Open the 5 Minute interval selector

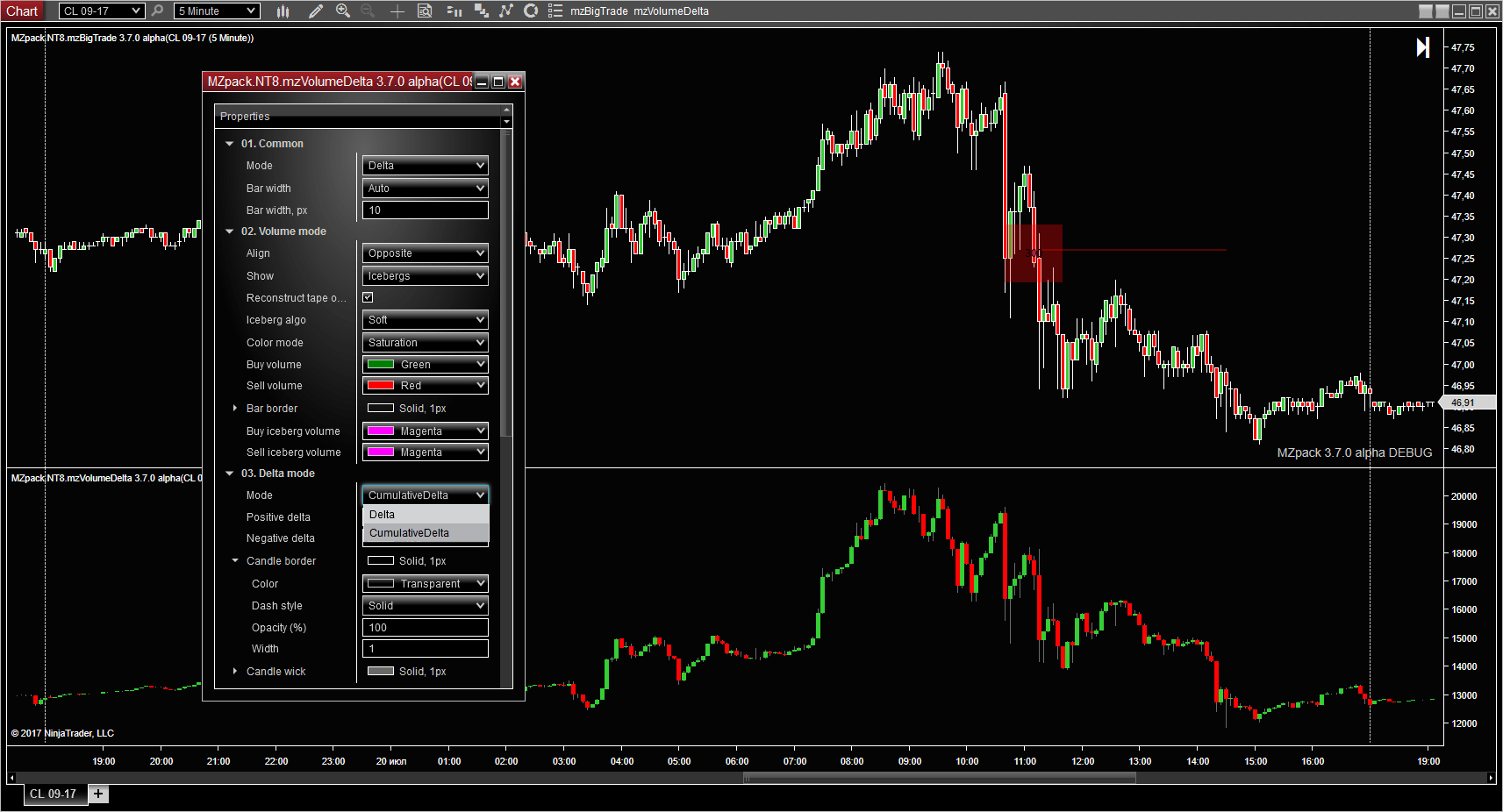pyautogui.click(x=217, y=11)
